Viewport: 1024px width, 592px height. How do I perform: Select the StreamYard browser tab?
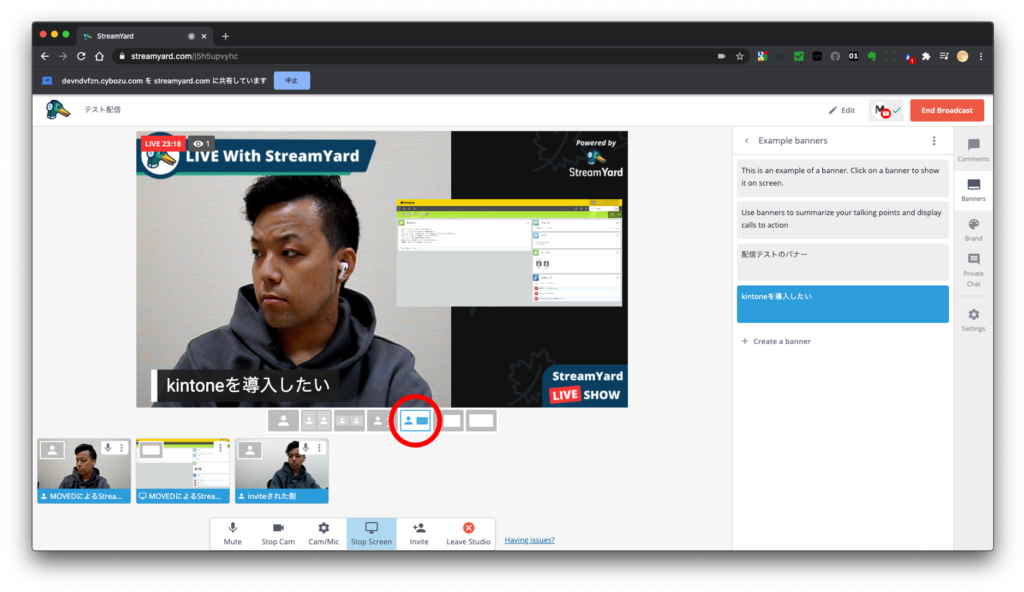coord(144,36)
